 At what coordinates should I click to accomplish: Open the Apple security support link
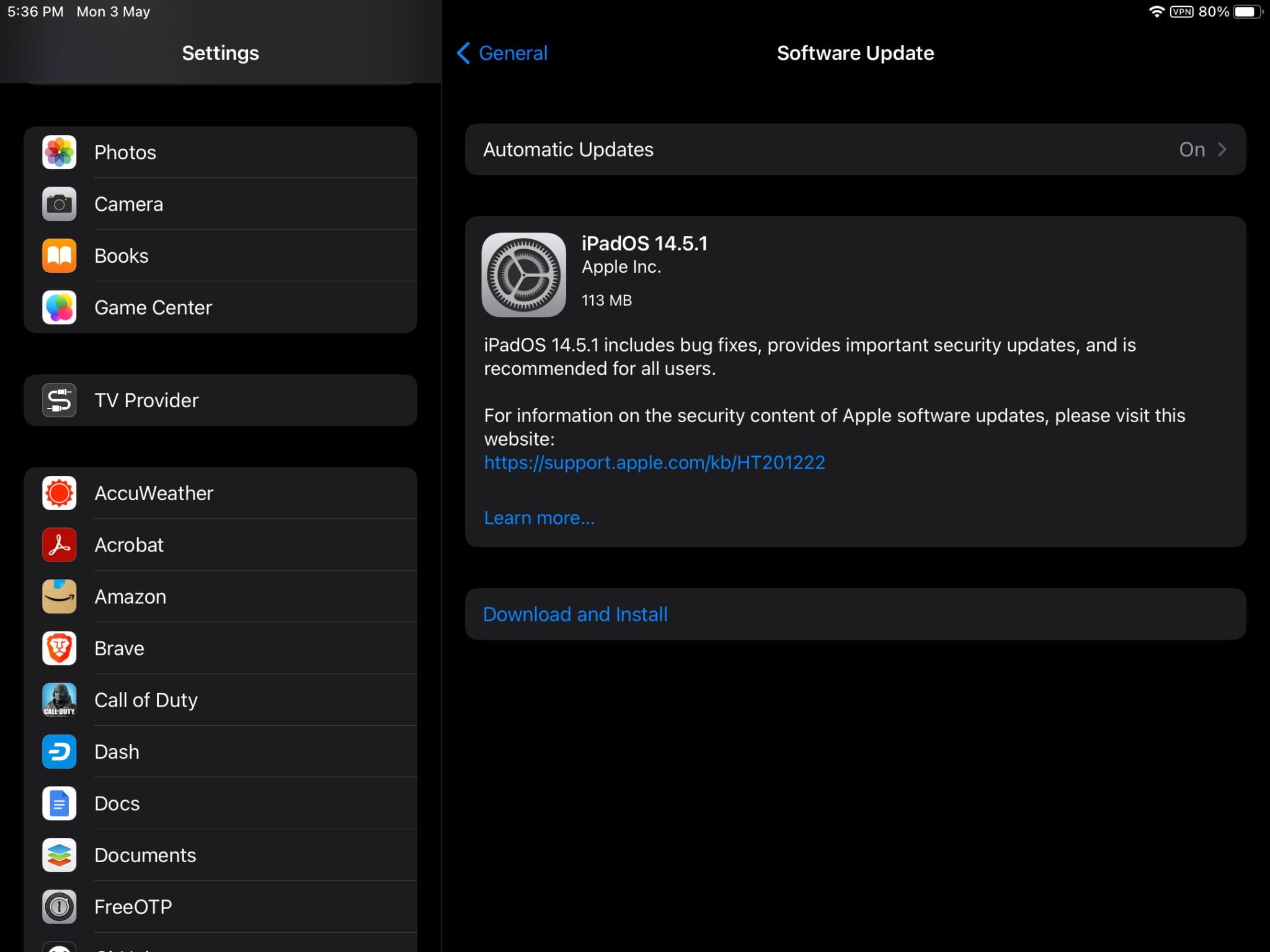(654, 462)
